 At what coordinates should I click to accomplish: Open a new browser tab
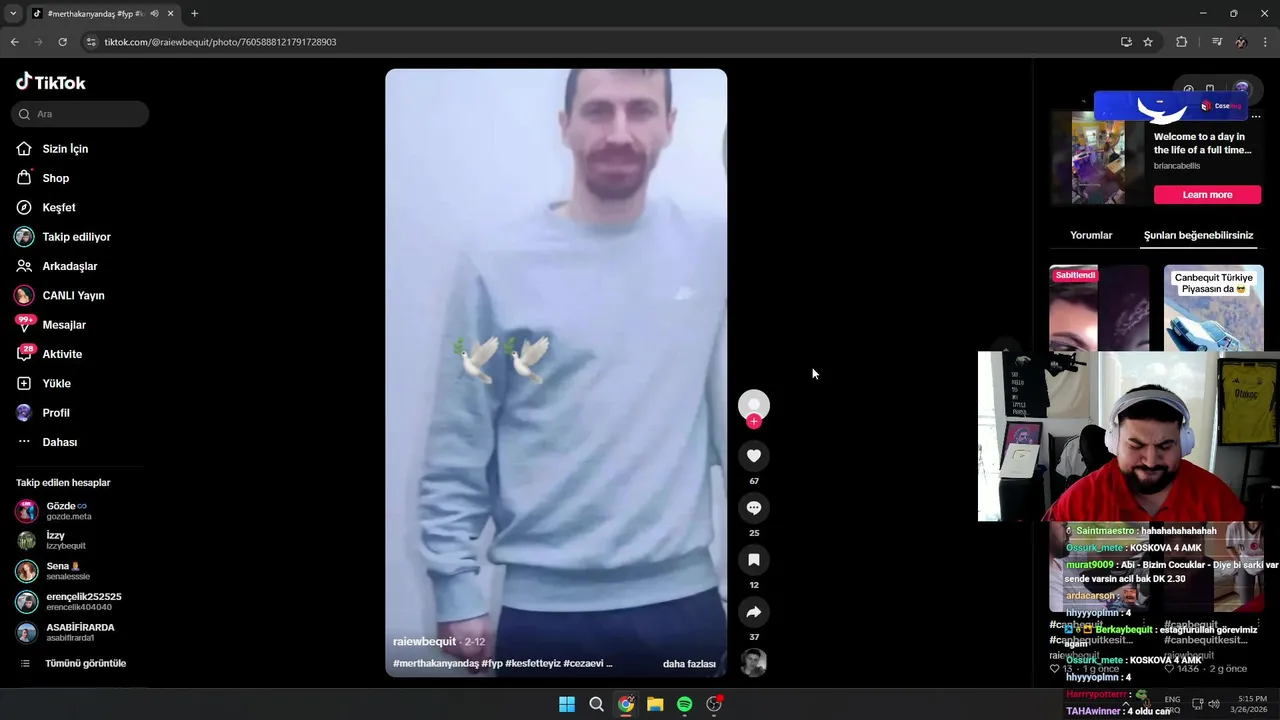194,14
